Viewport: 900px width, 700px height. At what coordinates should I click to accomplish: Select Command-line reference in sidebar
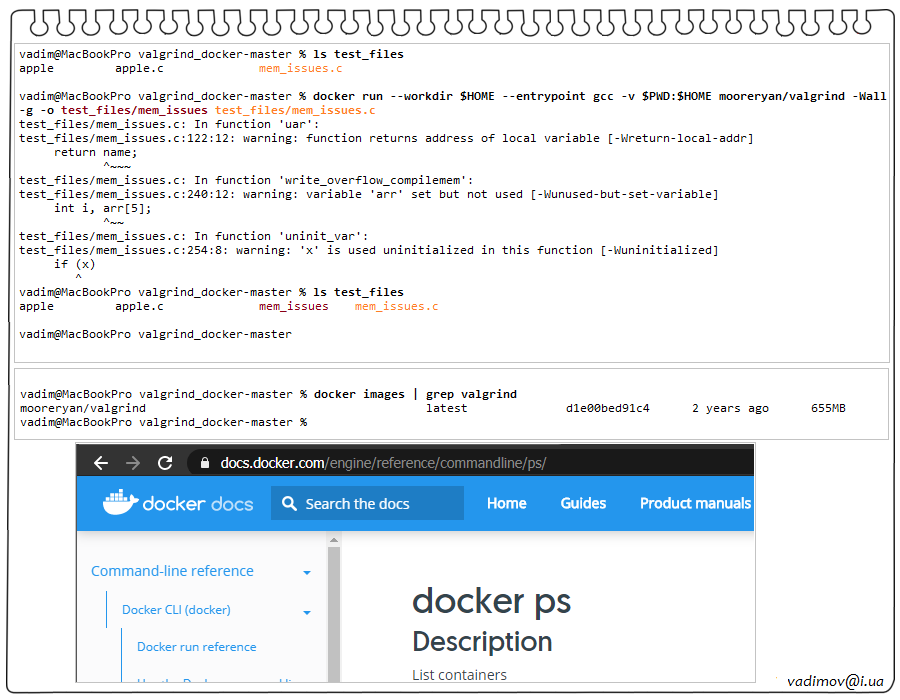click(x=172, y=571)
